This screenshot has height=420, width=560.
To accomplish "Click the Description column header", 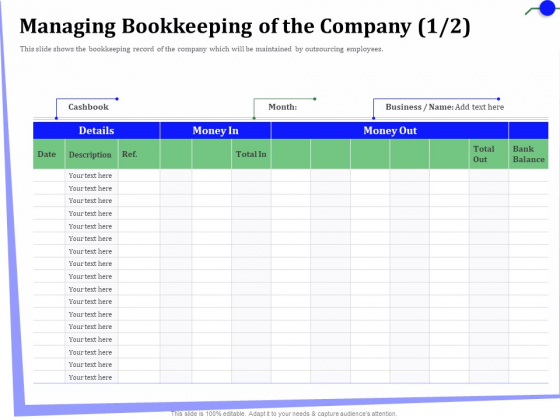I will click(91, 154).
